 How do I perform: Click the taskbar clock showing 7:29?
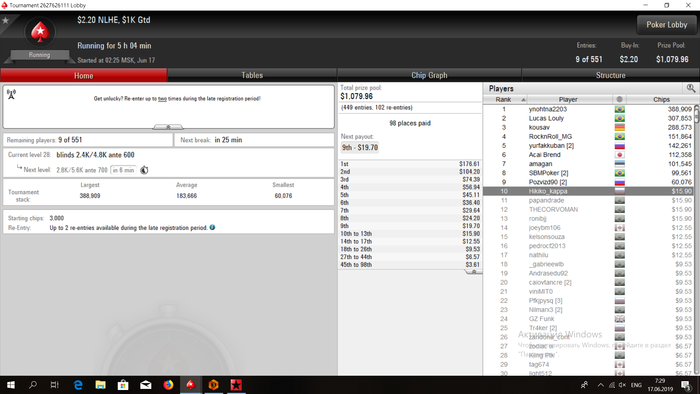(x=660, y=385)
